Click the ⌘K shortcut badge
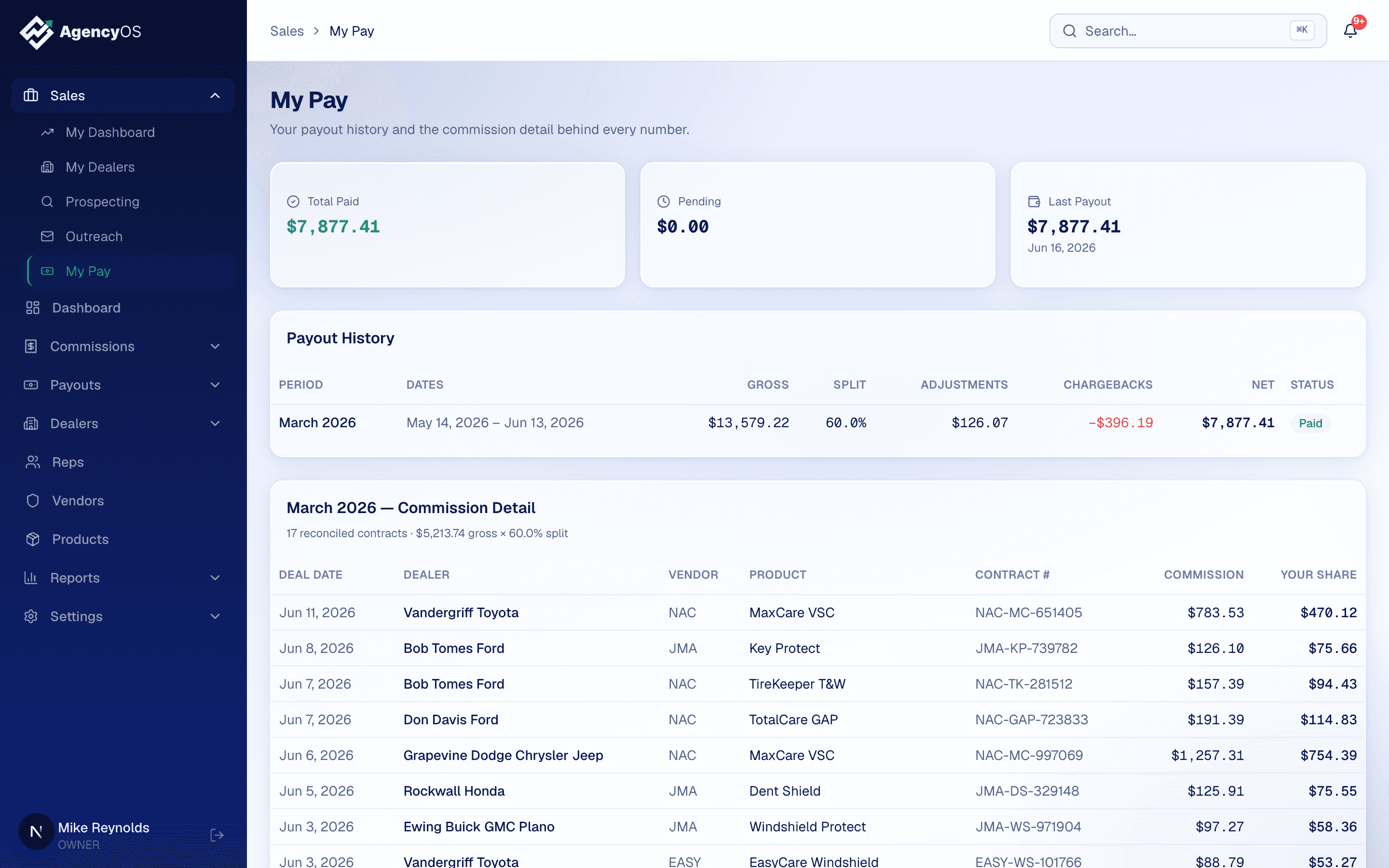Image resolution: width=1389 pixels, height=868 pixels. (x=1301, y=30)
